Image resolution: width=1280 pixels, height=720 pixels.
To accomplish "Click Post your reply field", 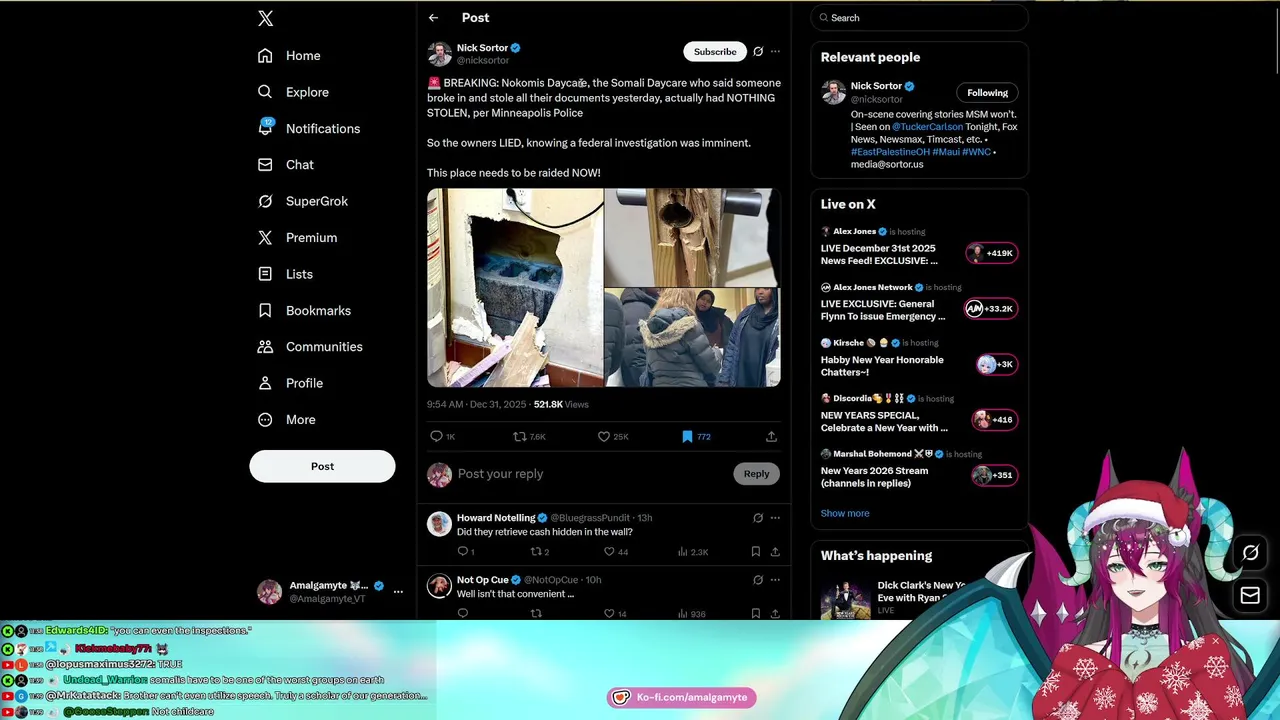I will point(590,474).
